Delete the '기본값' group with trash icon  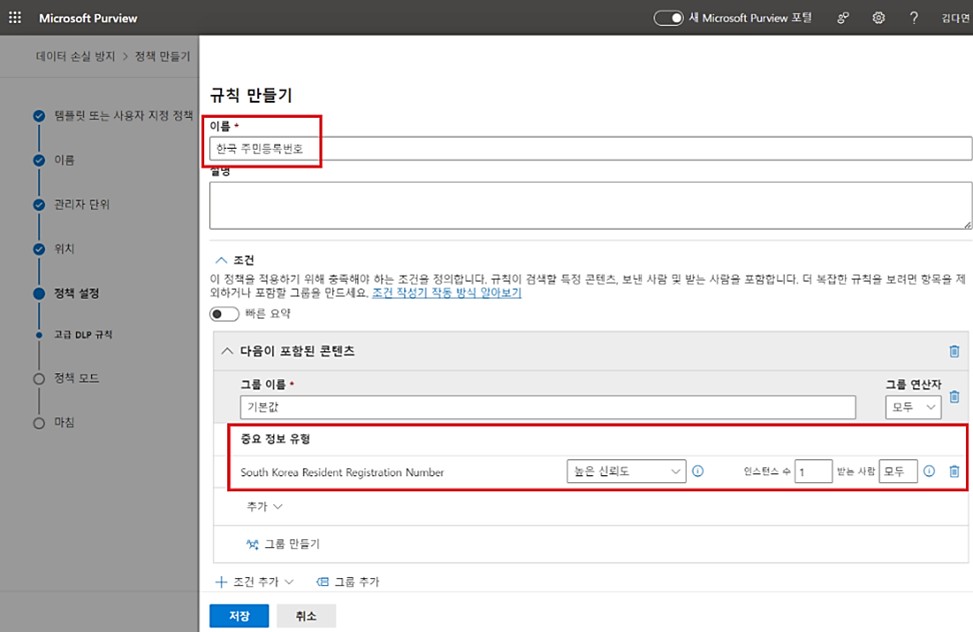[x=954, y=397]
